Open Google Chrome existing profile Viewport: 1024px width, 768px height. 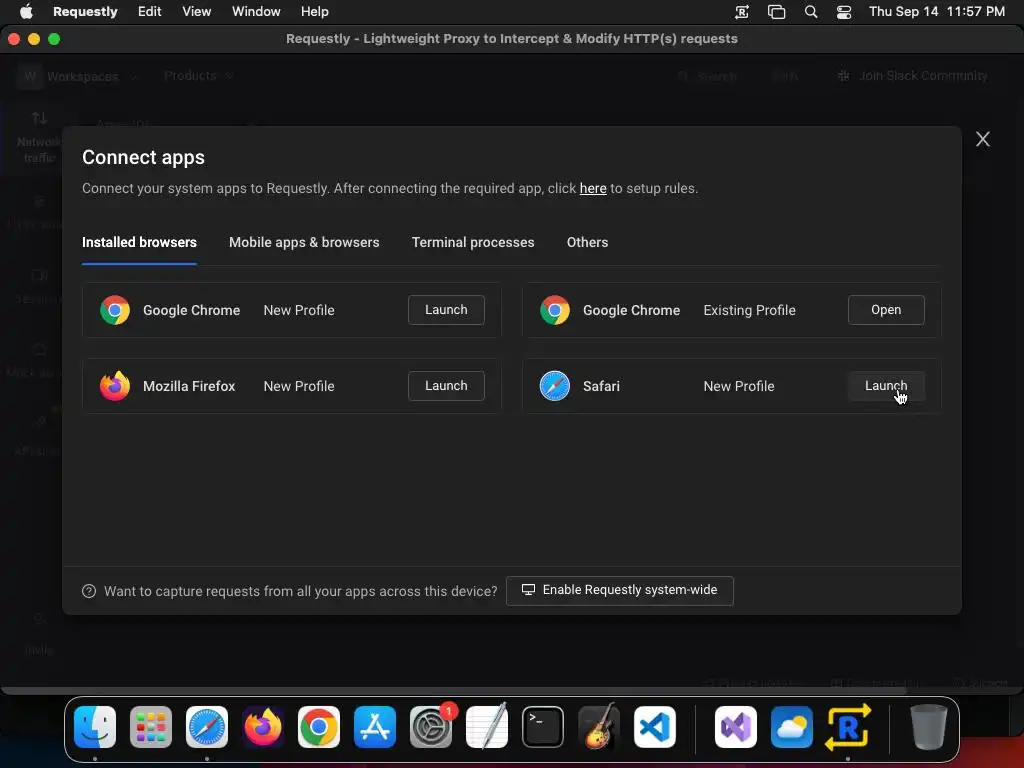886,310
